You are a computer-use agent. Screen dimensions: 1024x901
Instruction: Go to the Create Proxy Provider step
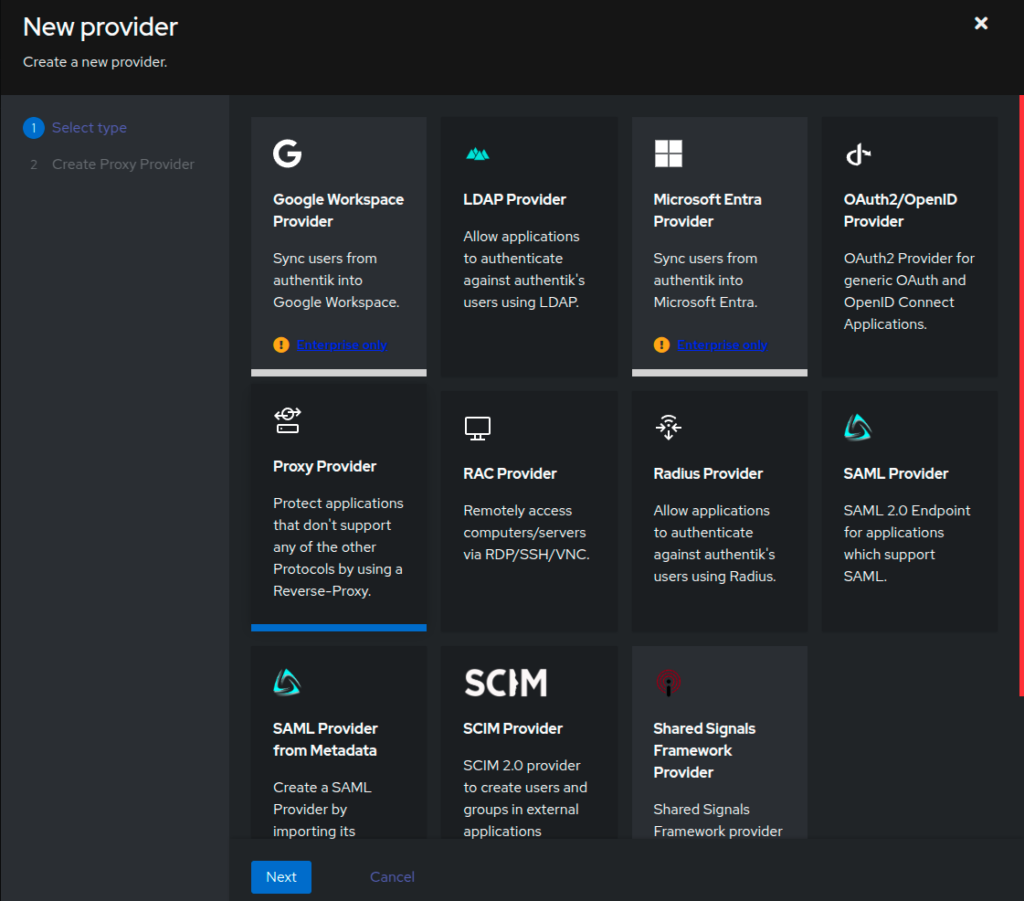[123, 165]
